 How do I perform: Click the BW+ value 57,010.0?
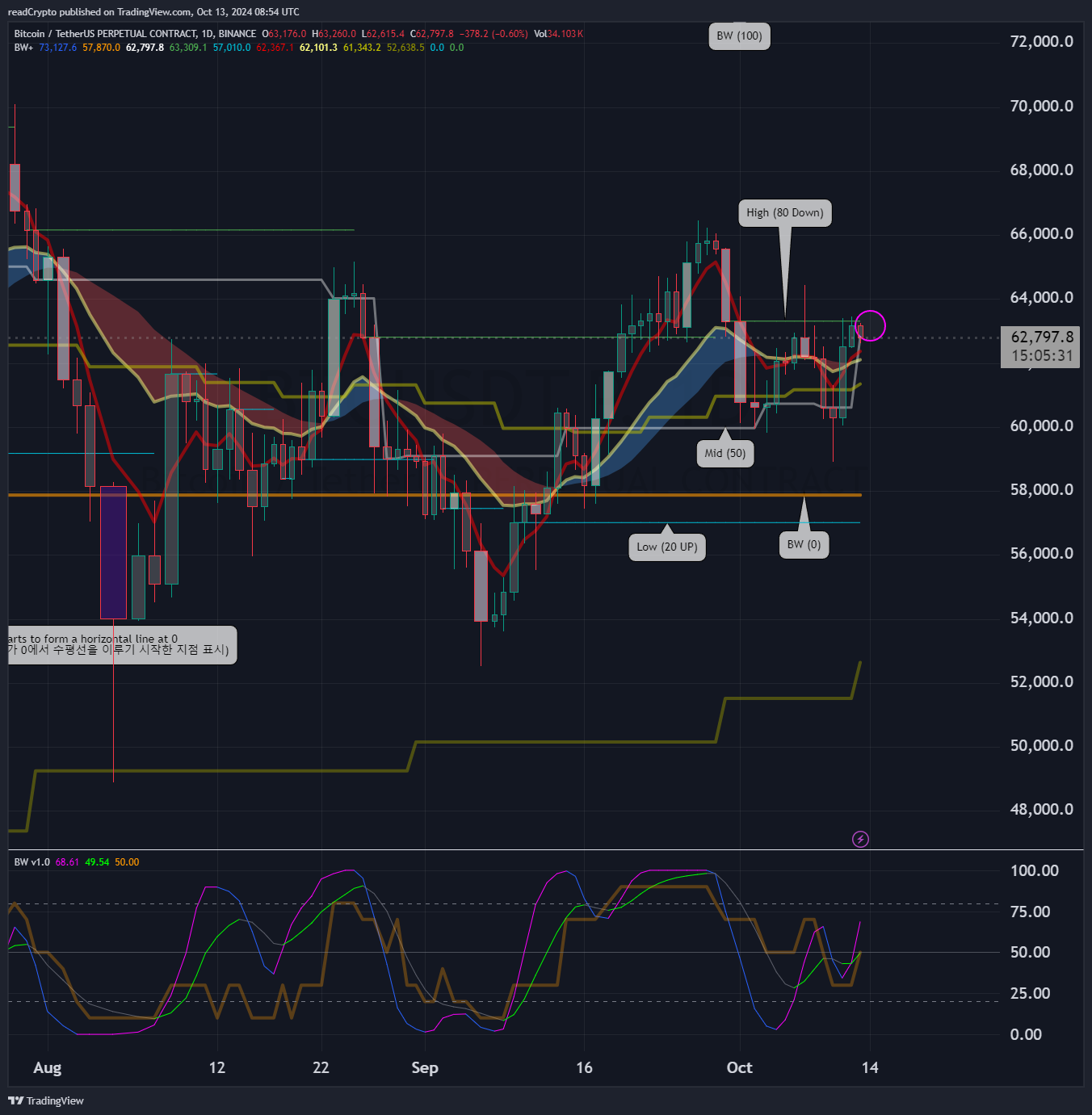232,48
